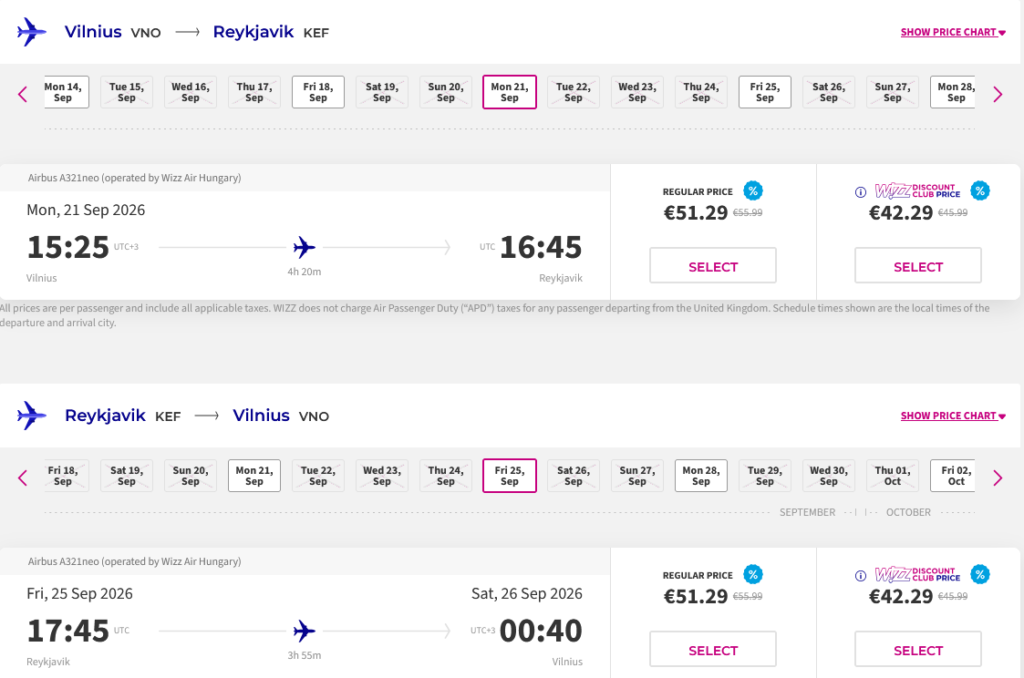This screenshot has width=1024, height=678.
Task: Select outbound flight at Discount Club price
Action: point(918,265)
